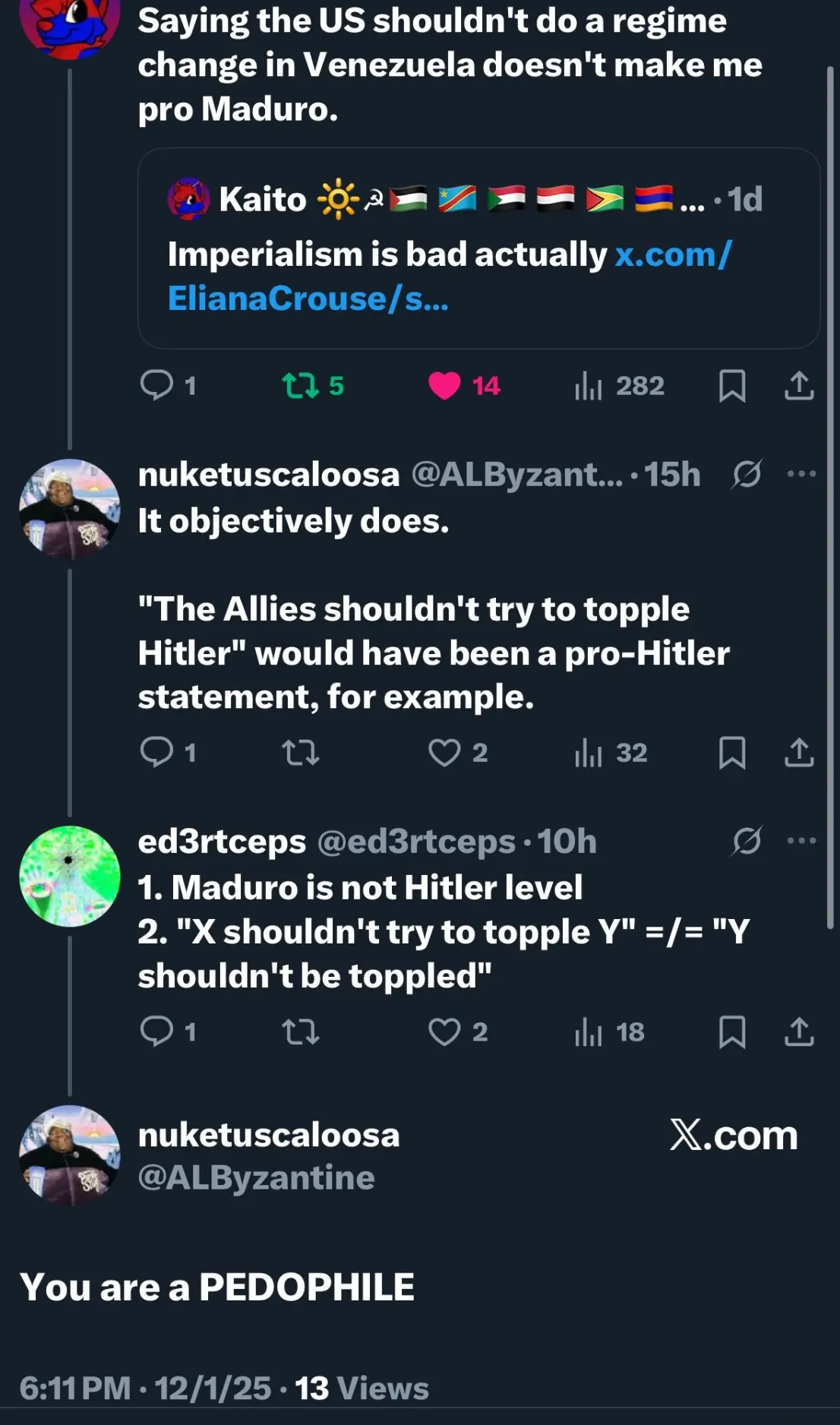This screenshot has width=840, height=1425.
Task: Share ed3rtceps's reply
Action: (799, 1032)
